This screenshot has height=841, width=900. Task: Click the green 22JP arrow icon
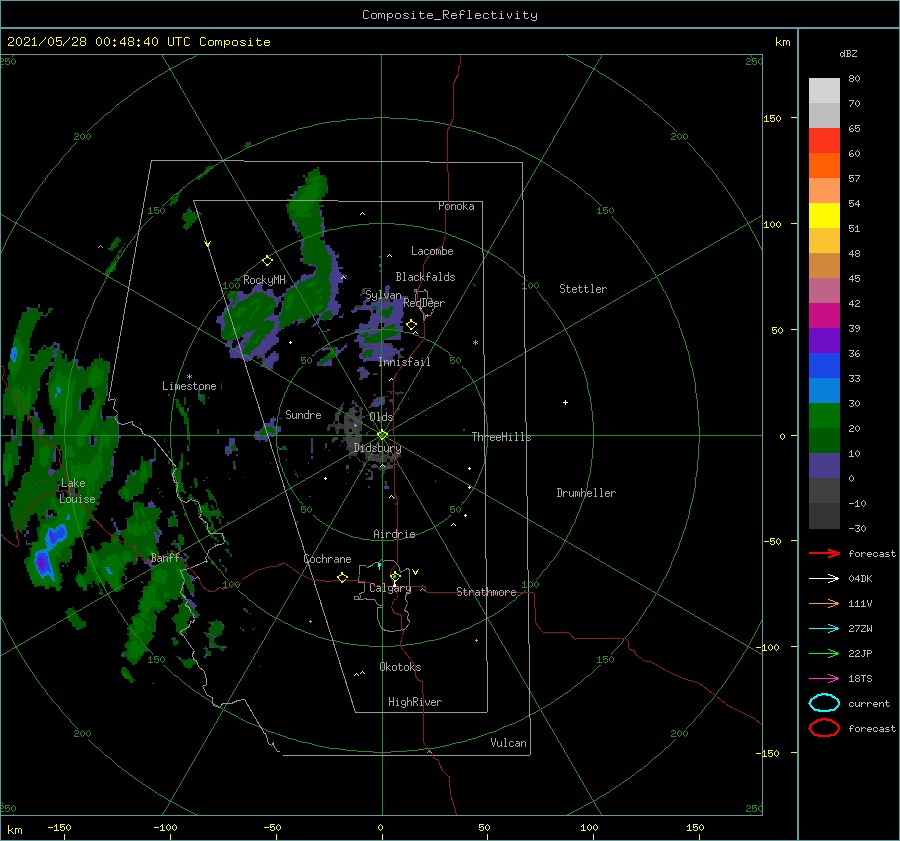click(x=824, y=653)
